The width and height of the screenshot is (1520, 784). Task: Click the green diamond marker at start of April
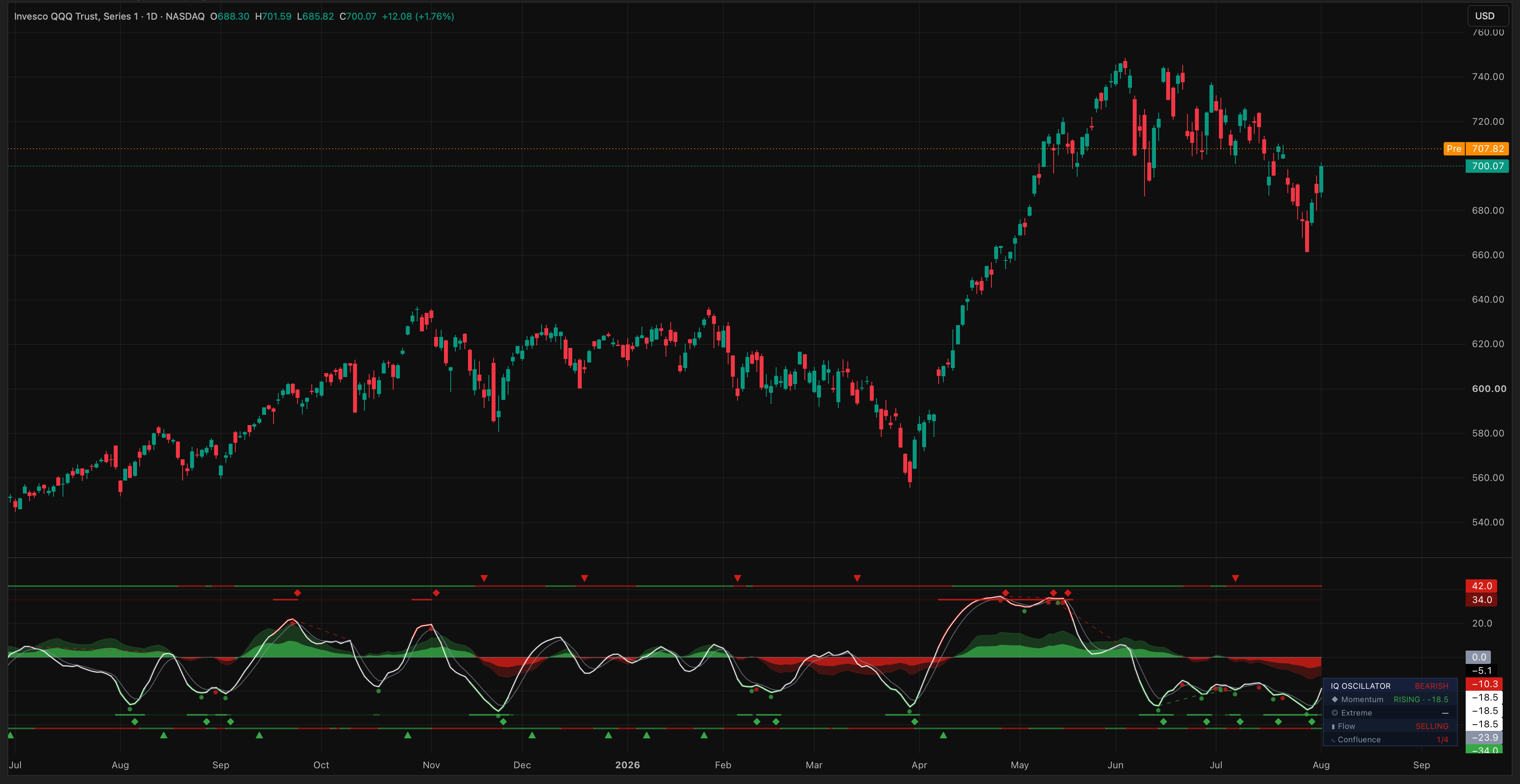point(914,722)
